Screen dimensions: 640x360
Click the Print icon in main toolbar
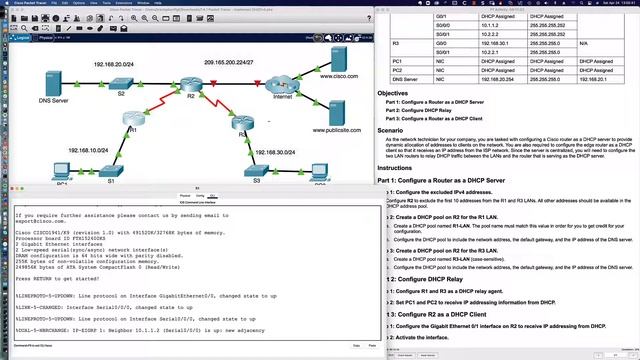[45, 18]
